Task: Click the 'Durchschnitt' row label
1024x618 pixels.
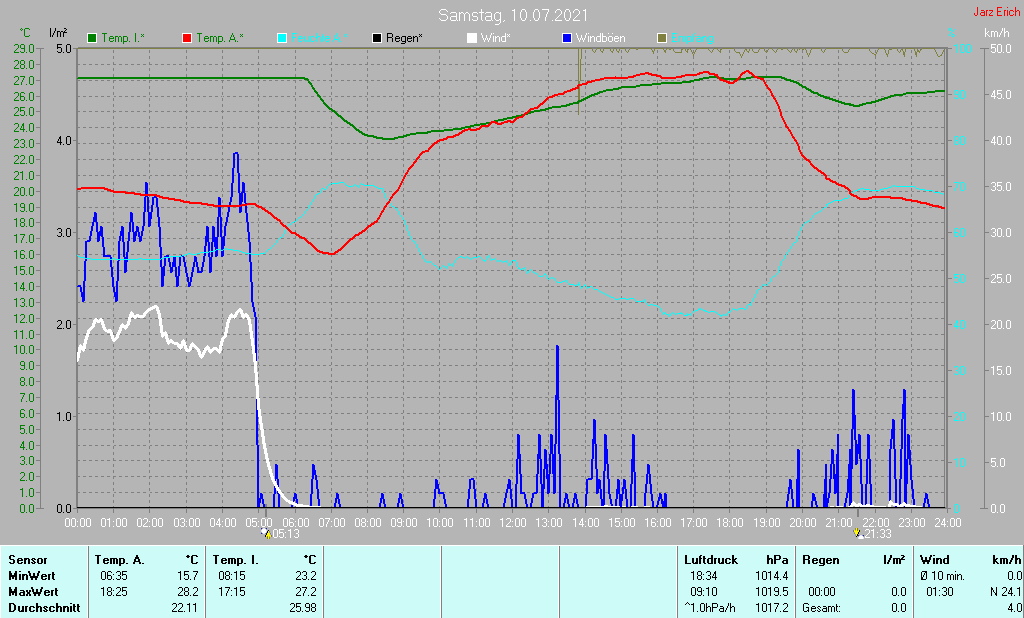Action: (x=44, y=608)
